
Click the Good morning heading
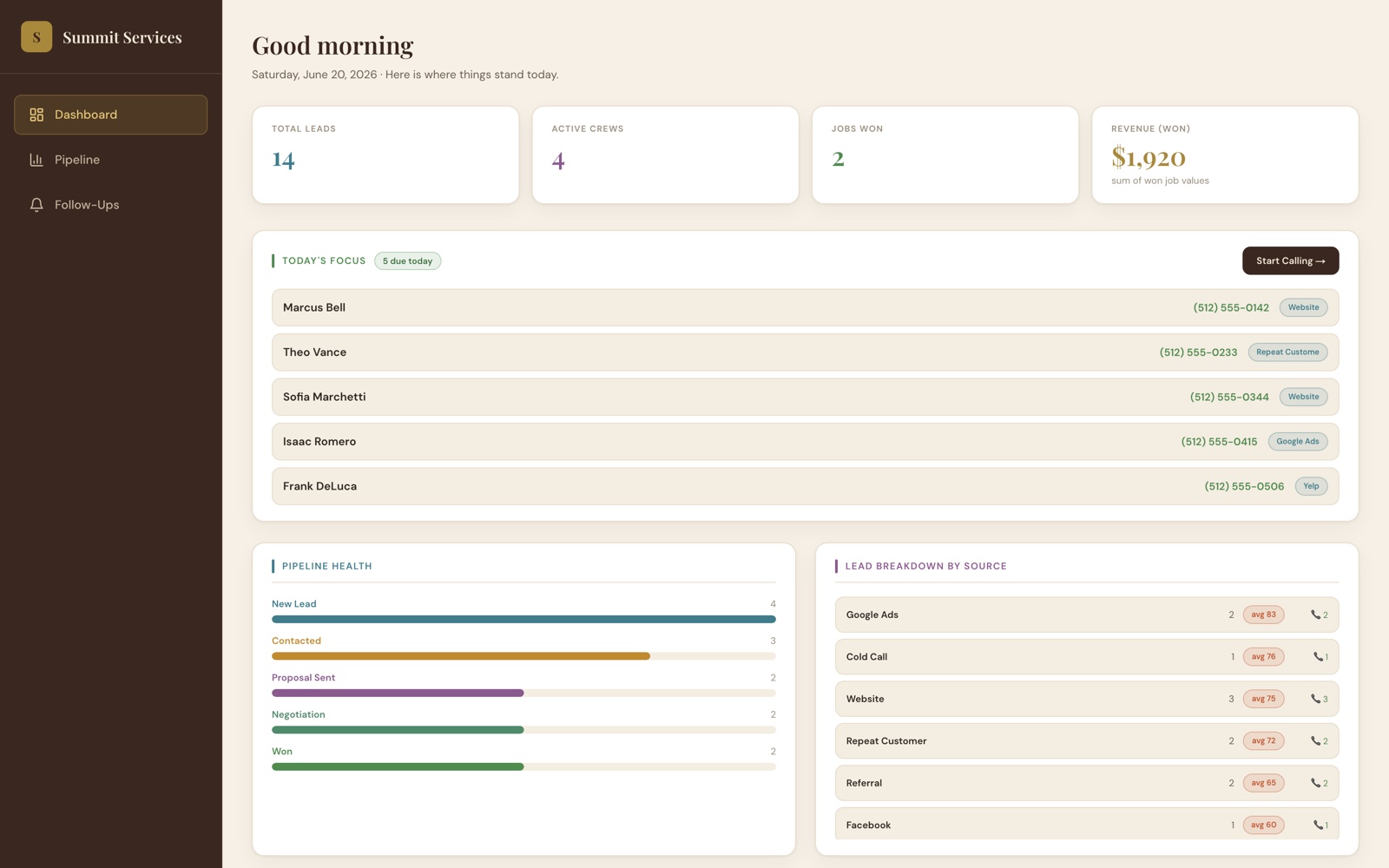(332, 45)
